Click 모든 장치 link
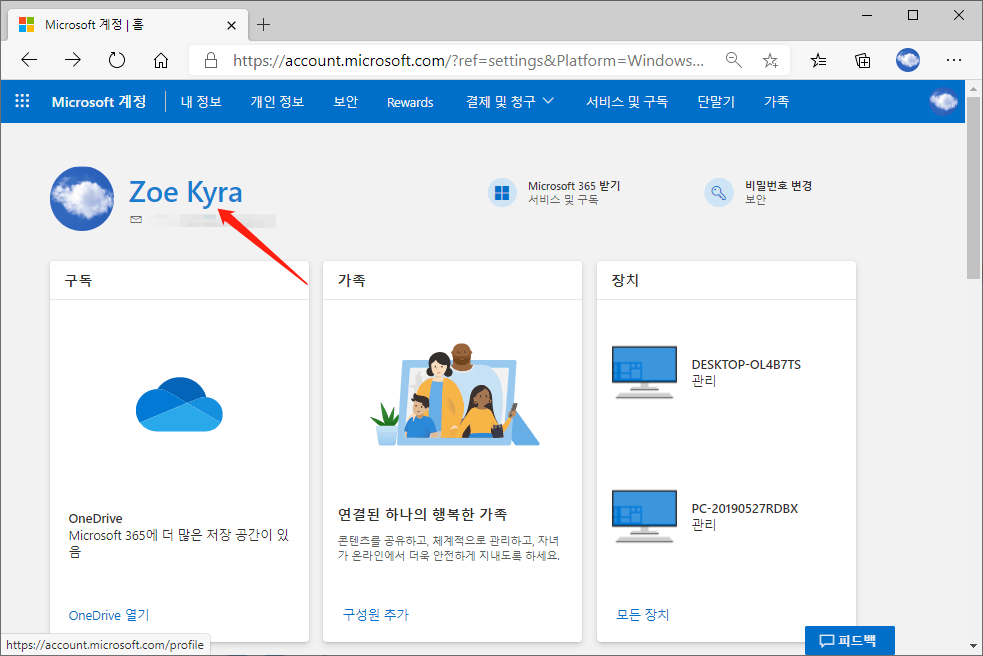The width and height of the screenshot is (983, 656). point(643,615)
